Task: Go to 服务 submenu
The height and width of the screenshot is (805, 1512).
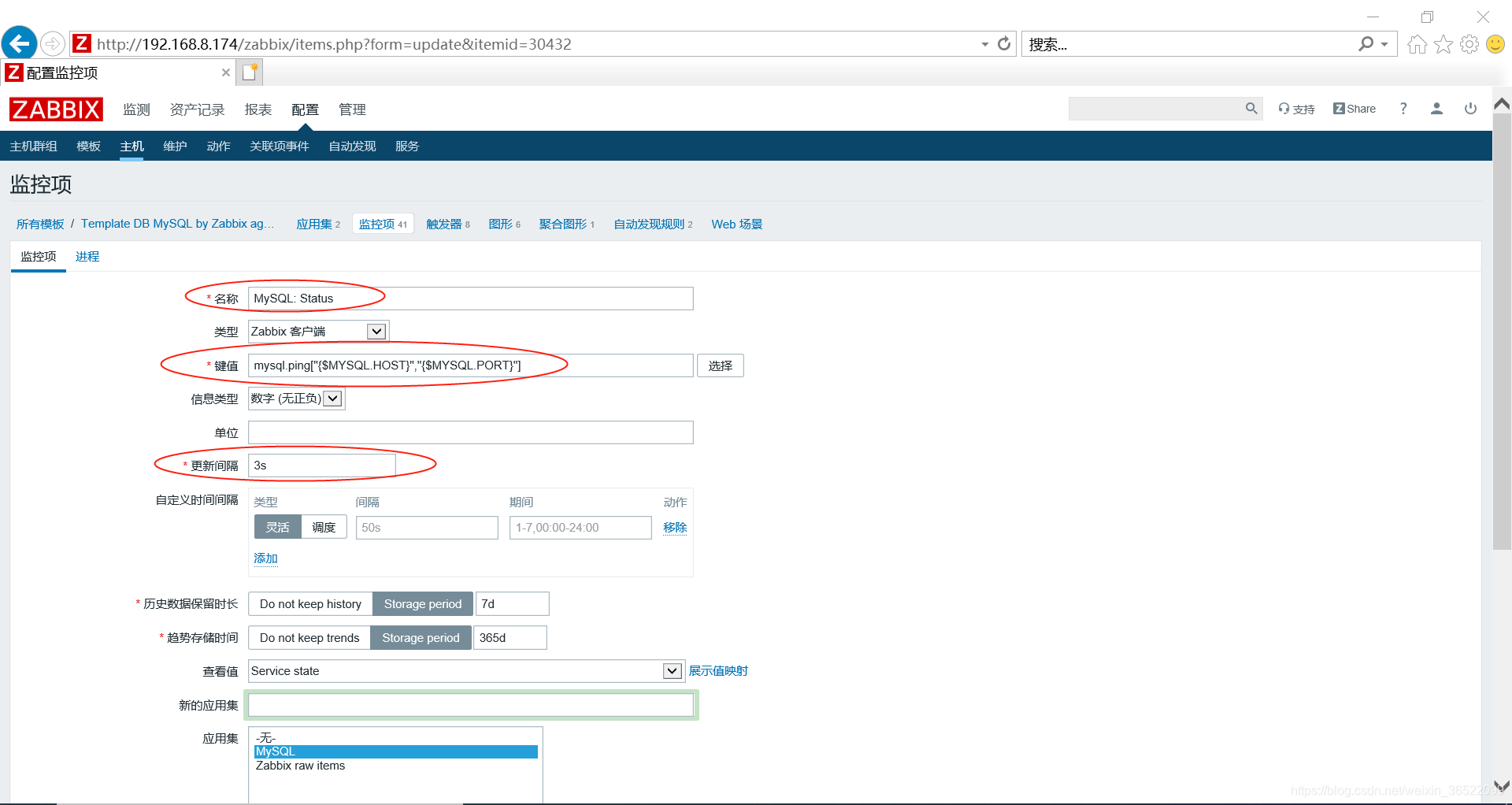Action: (407, 147)
